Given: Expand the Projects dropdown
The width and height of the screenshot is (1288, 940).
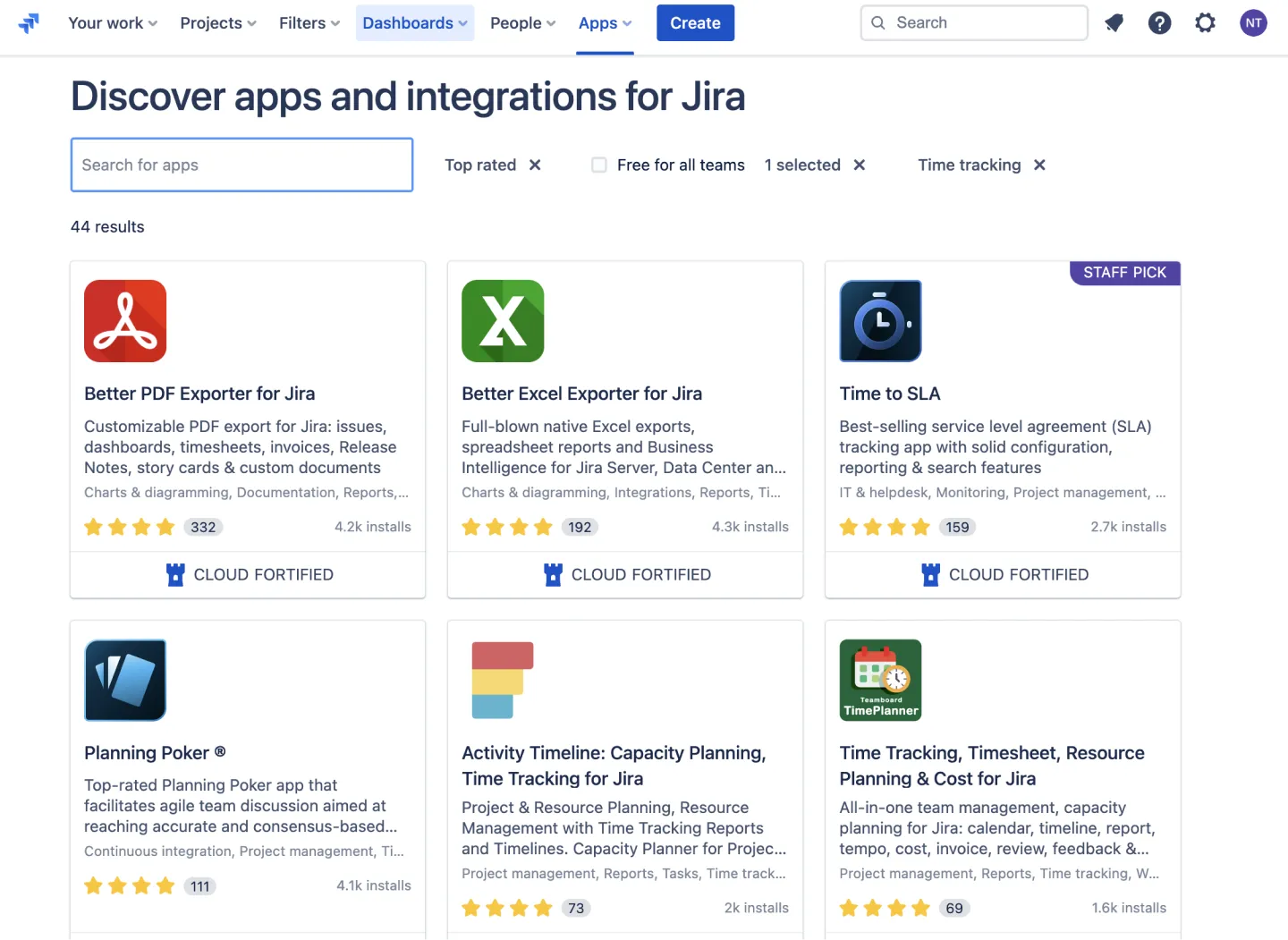Looking at the screenshot, I should tap(217, 22).
